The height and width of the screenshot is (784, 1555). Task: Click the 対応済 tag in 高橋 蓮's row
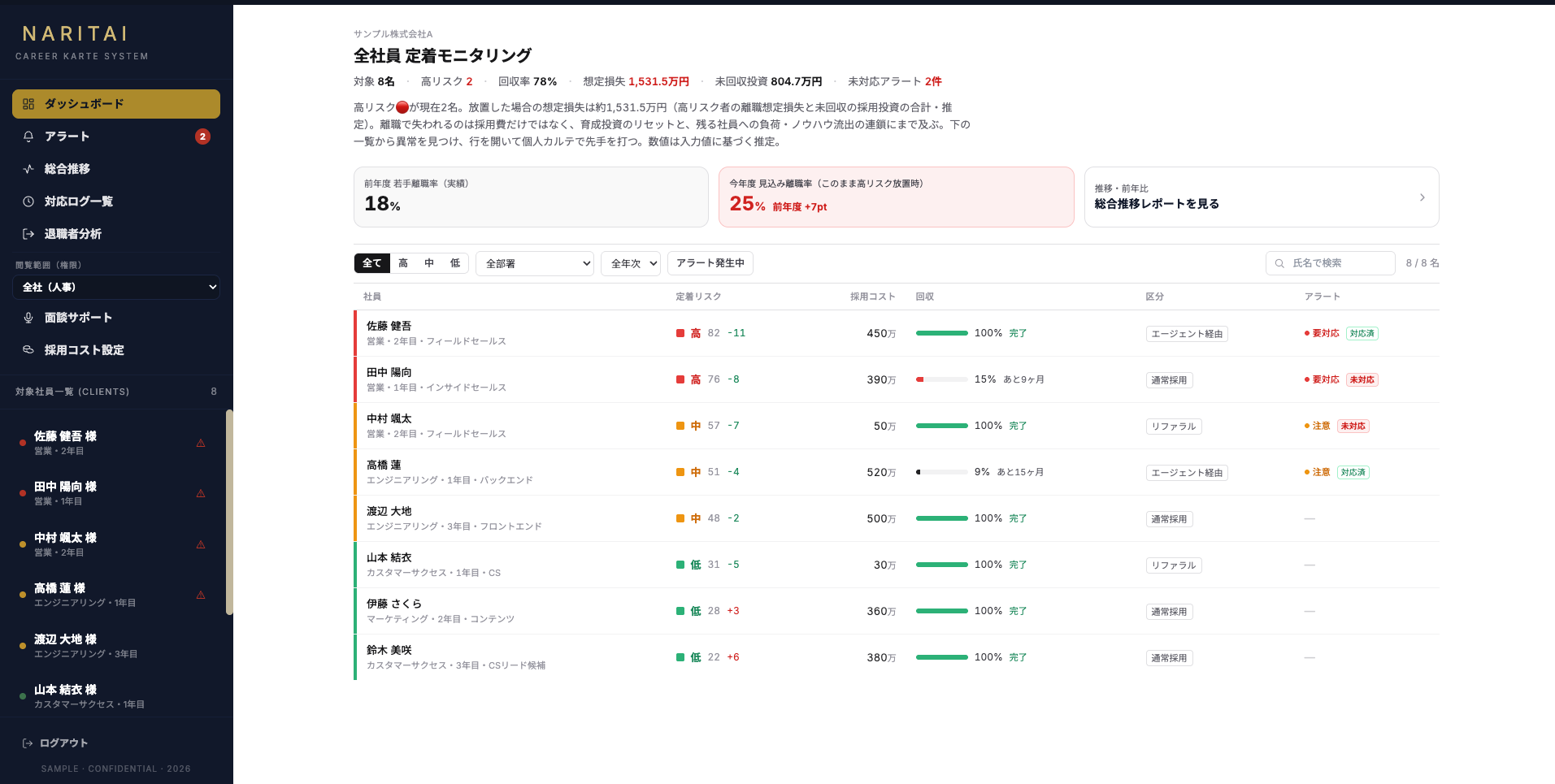(x=1353, y=472)
